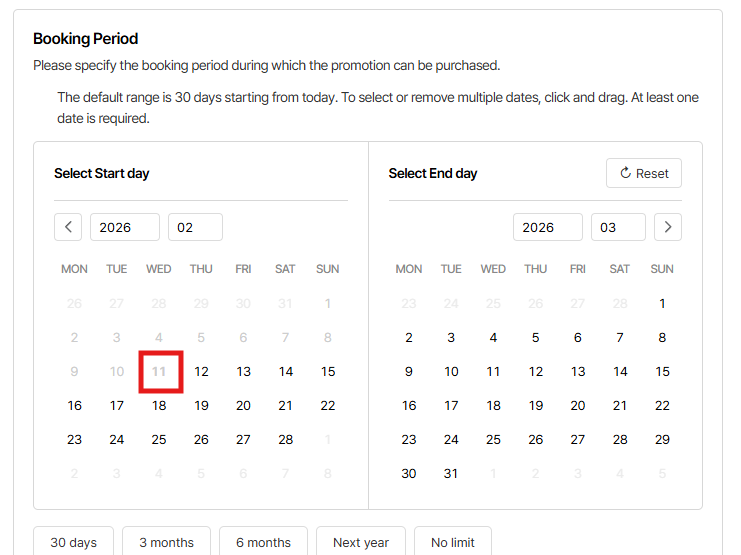This screenshot has width=741, height=555.
Task: Open the start calendar month field 02
Action: coord(195,227)
